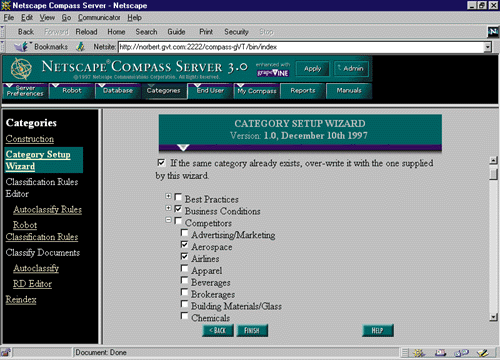Switch to the Reports tab
The height and width of the screenshot is (360, 500).
pyautogui.click(x=303, y=91)
